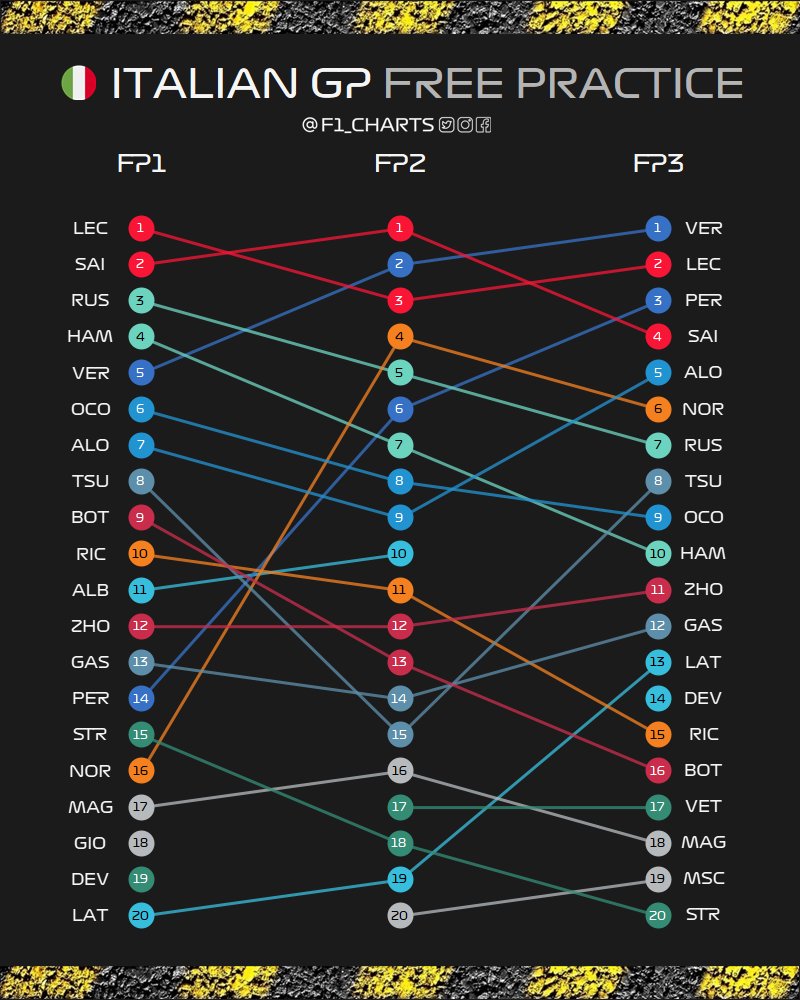Click the ITALIAN GP FREE PRACTICE title
Viewport: 800px width, 1000px height.
click(427, 84)
